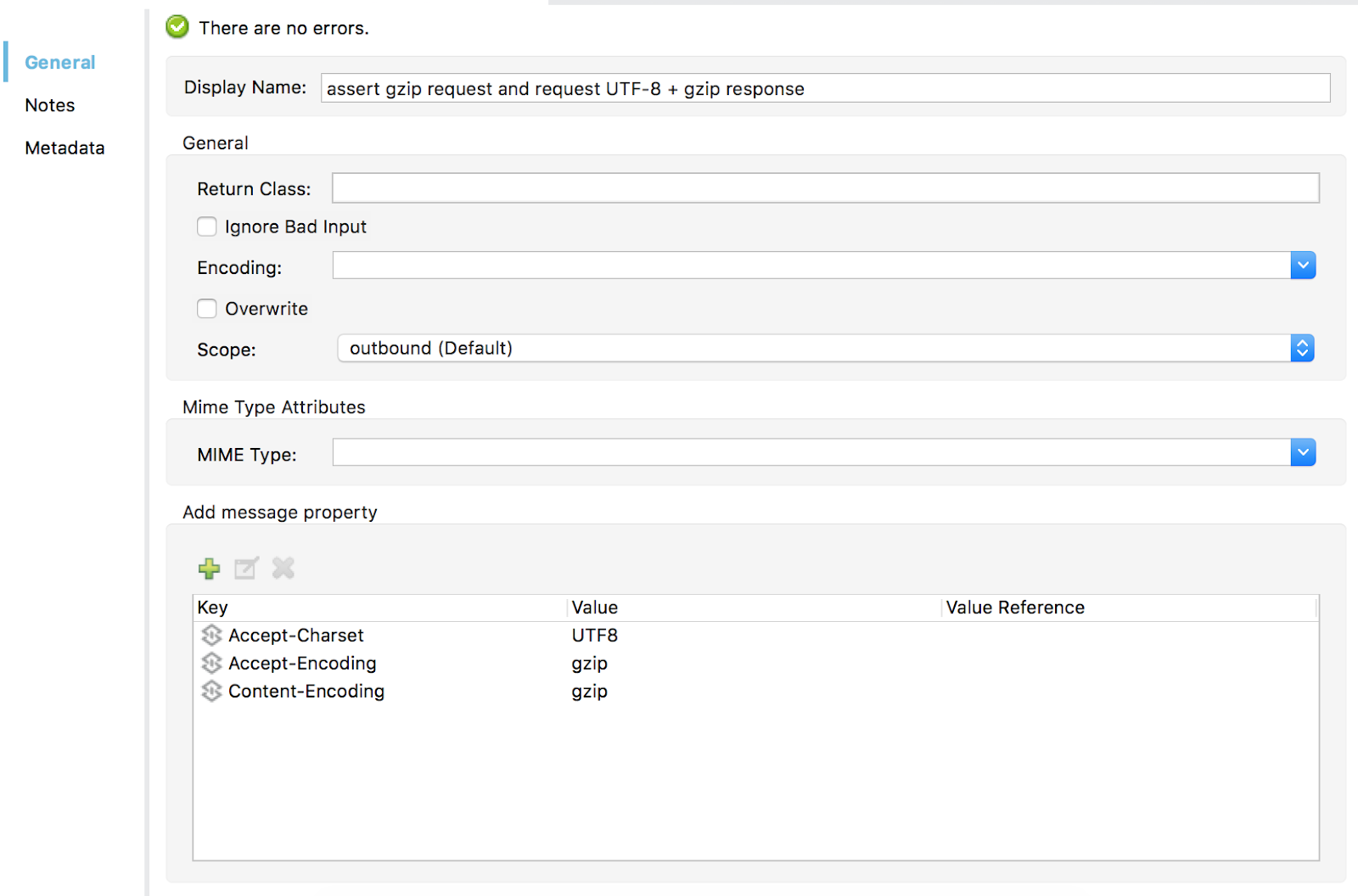The height and width of the screenshot is (896, 1358).
Task: Click the edit message property pencil icon
Action: 246,568
